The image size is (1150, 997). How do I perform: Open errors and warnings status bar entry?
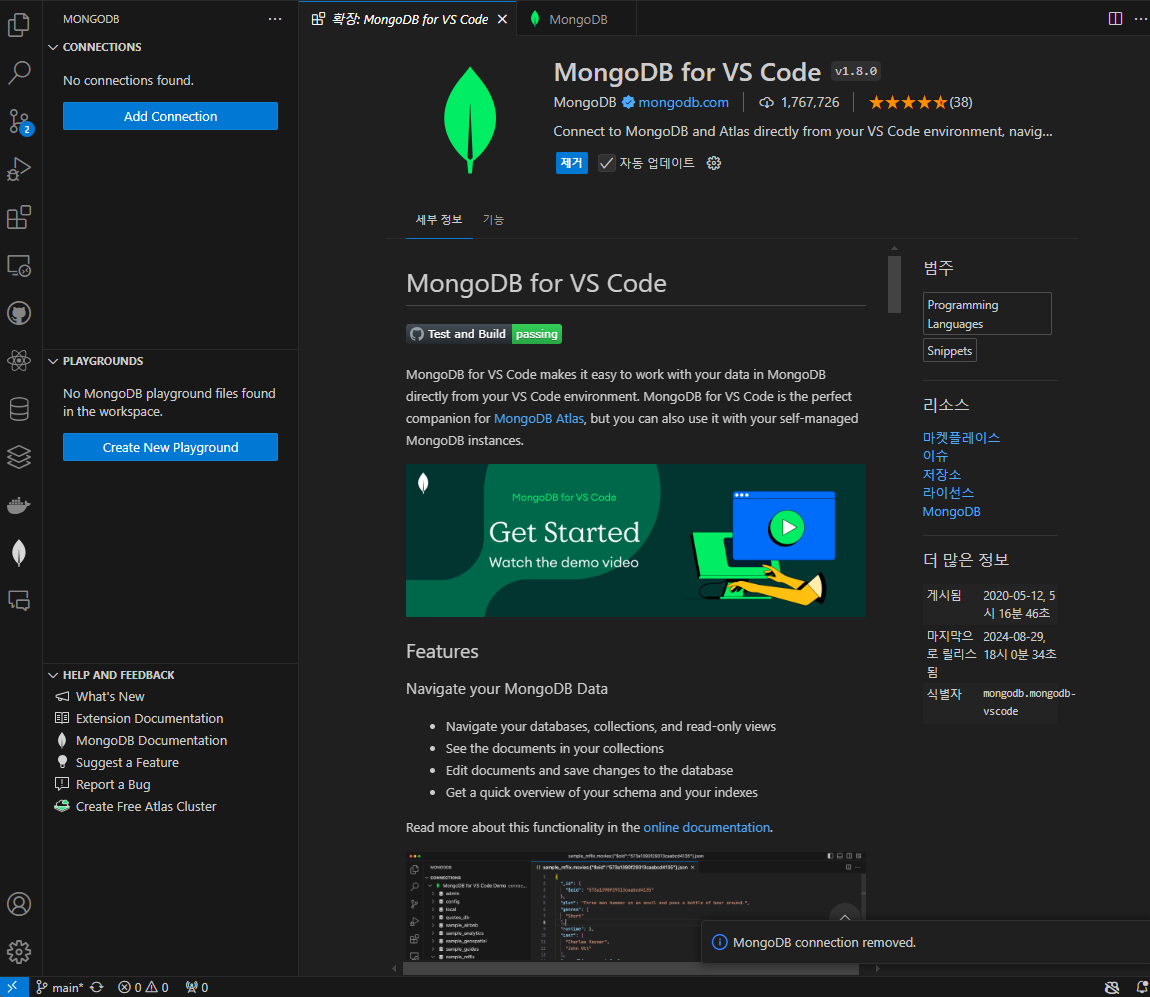point(144,987)
